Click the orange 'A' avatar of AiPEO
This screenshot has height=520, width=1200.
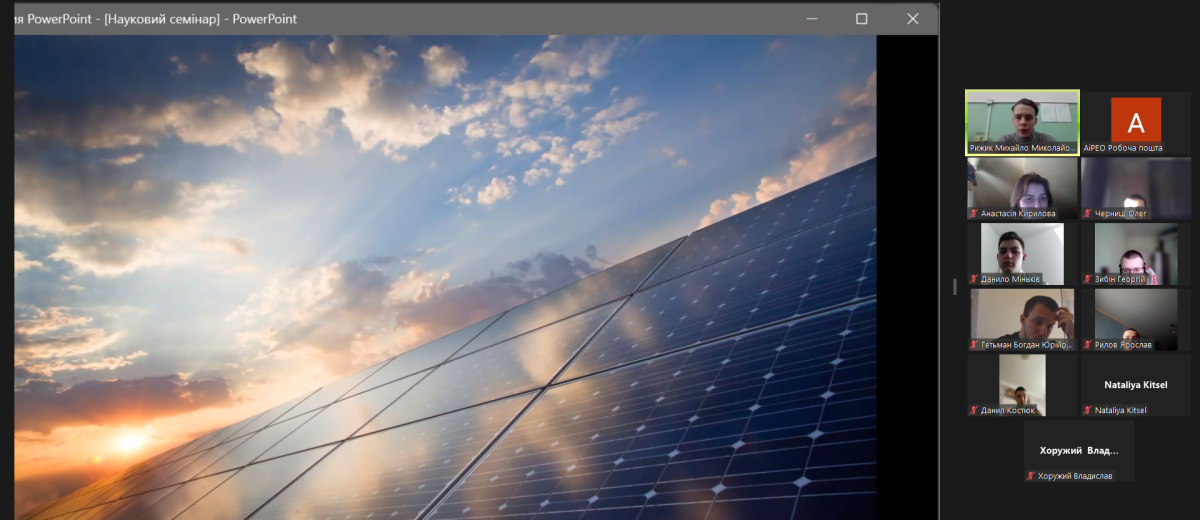tap(1135, 120)
